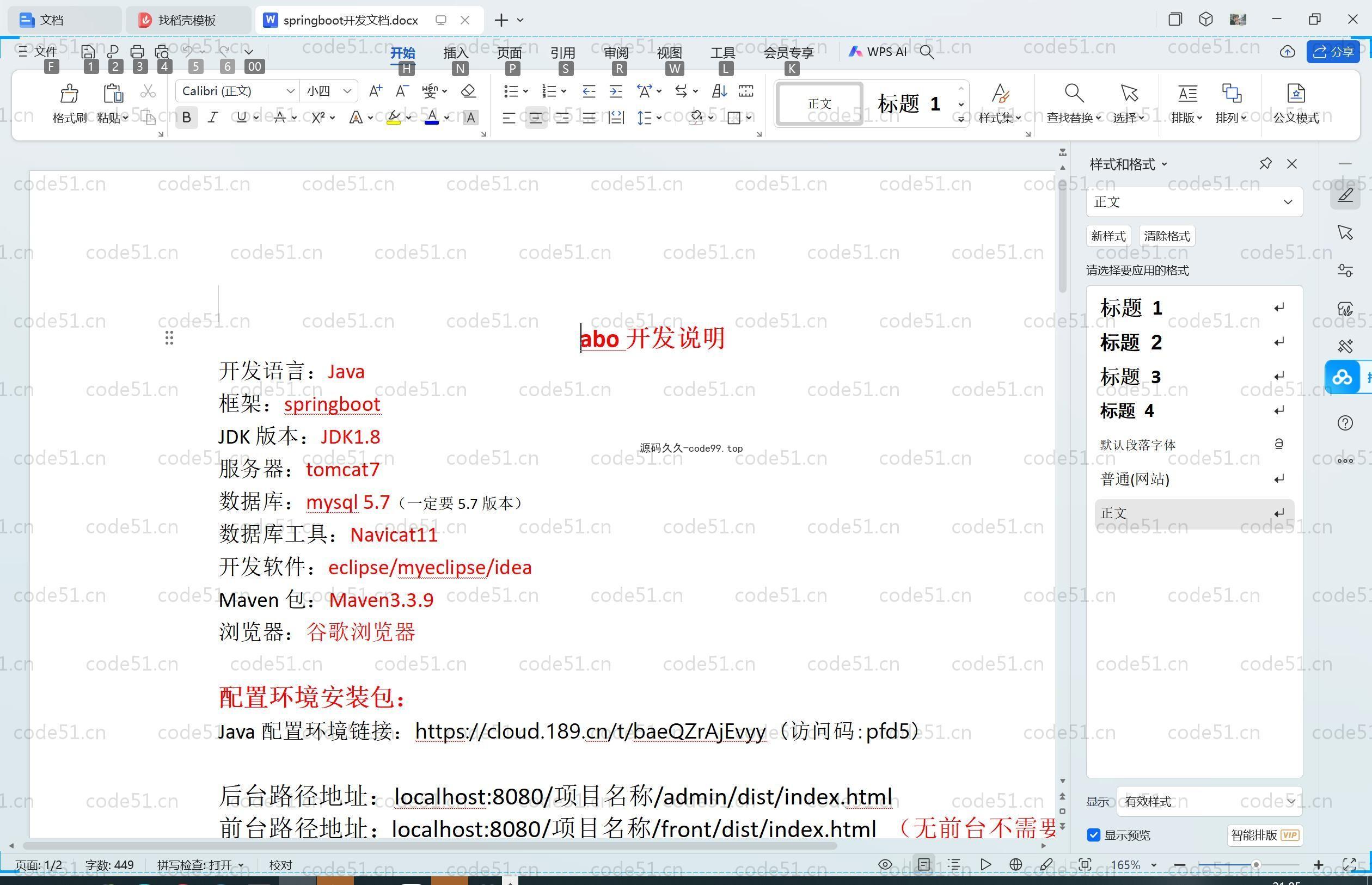Toggle left alignment

509,118
